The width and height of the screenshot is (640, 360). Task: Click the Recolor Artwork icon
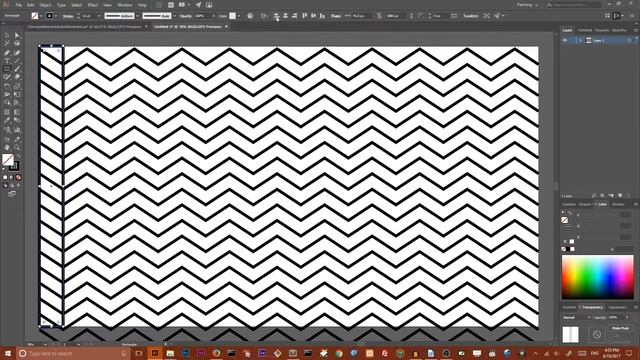[x=250, y=16]
